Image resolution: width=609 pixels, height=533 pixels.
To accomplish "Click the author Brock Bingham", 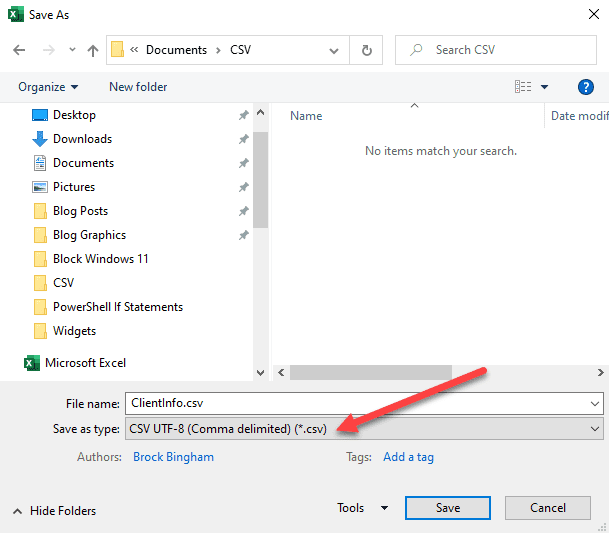I will click(x=174, y=457).
